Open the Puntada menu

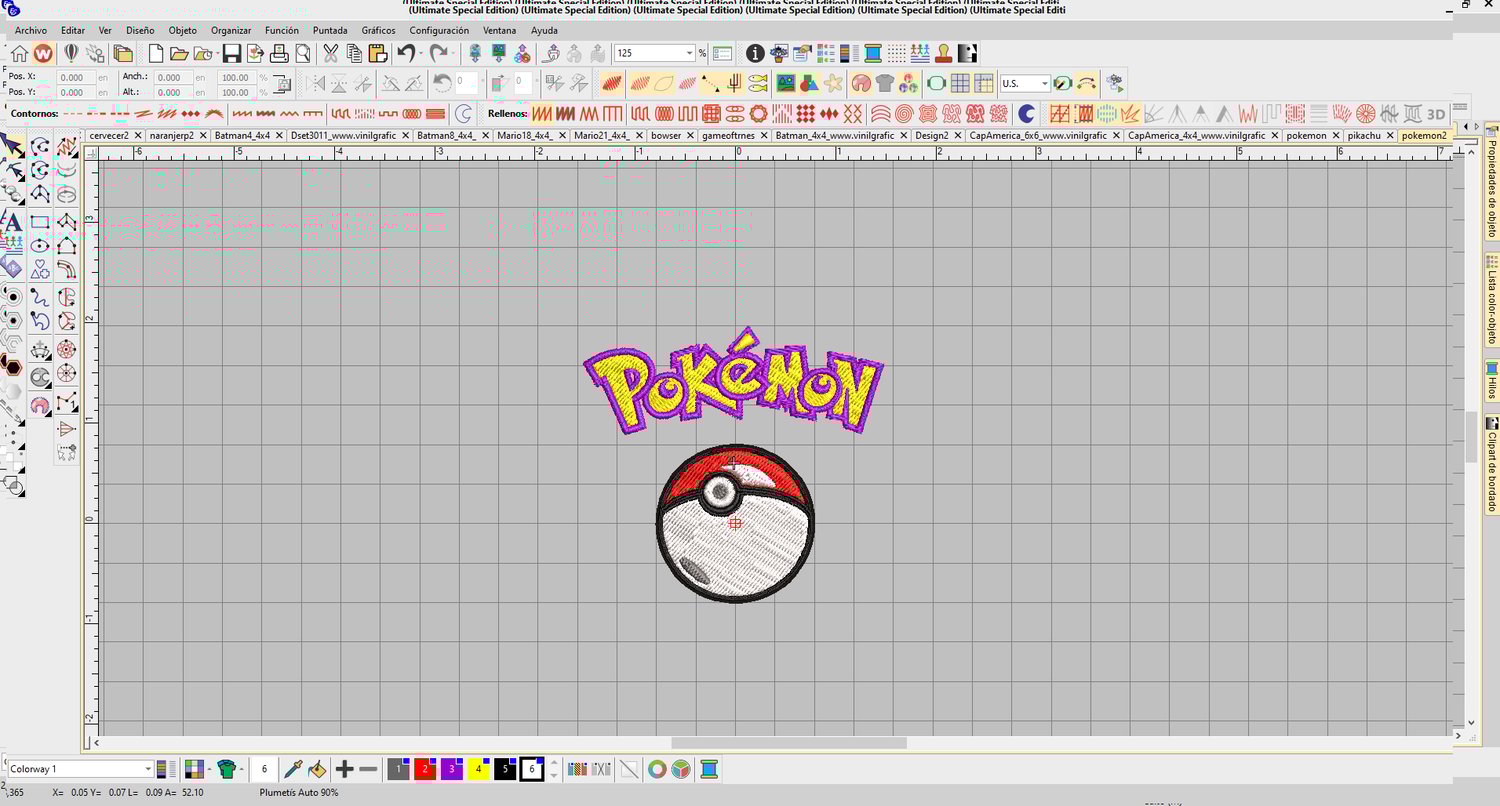[330, 31]
